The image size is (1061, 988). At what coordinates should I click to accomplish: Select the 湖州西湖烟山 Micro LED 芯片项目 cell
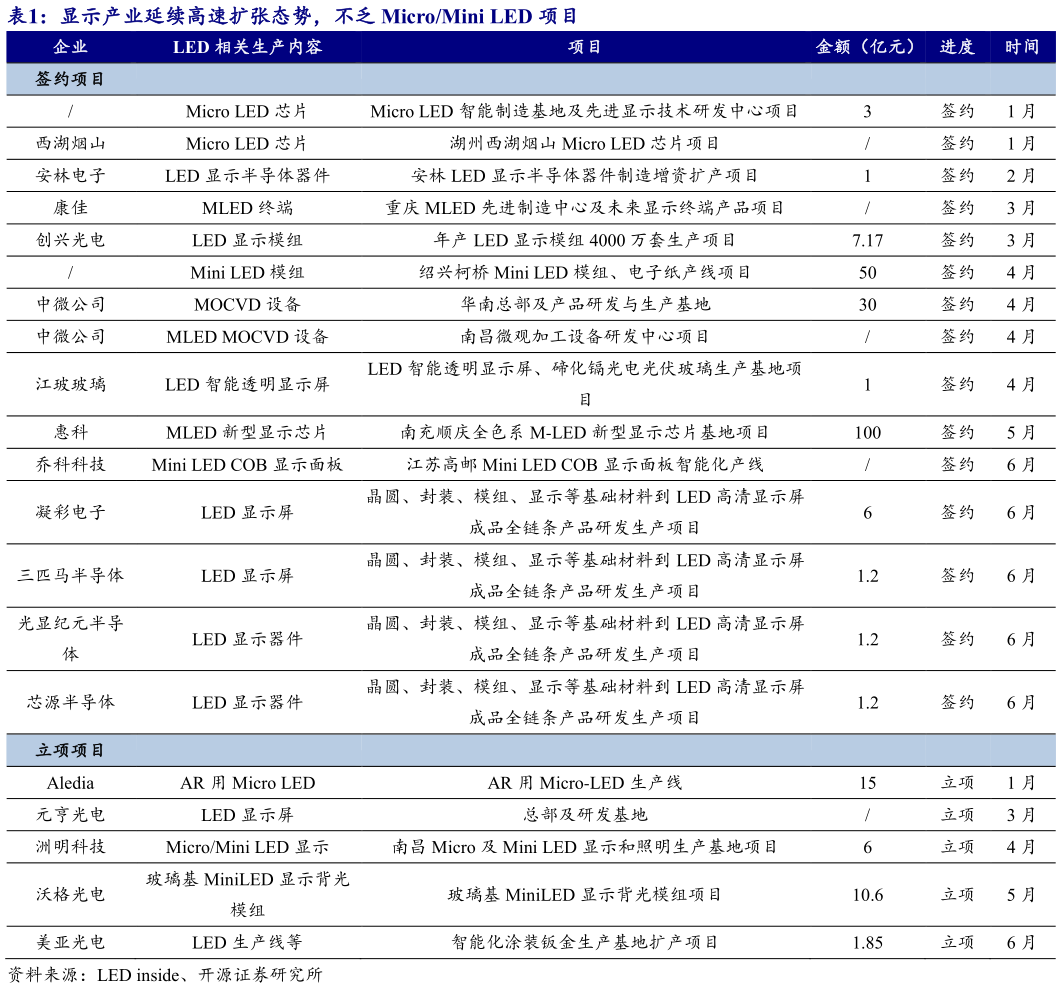coord(584,143)
